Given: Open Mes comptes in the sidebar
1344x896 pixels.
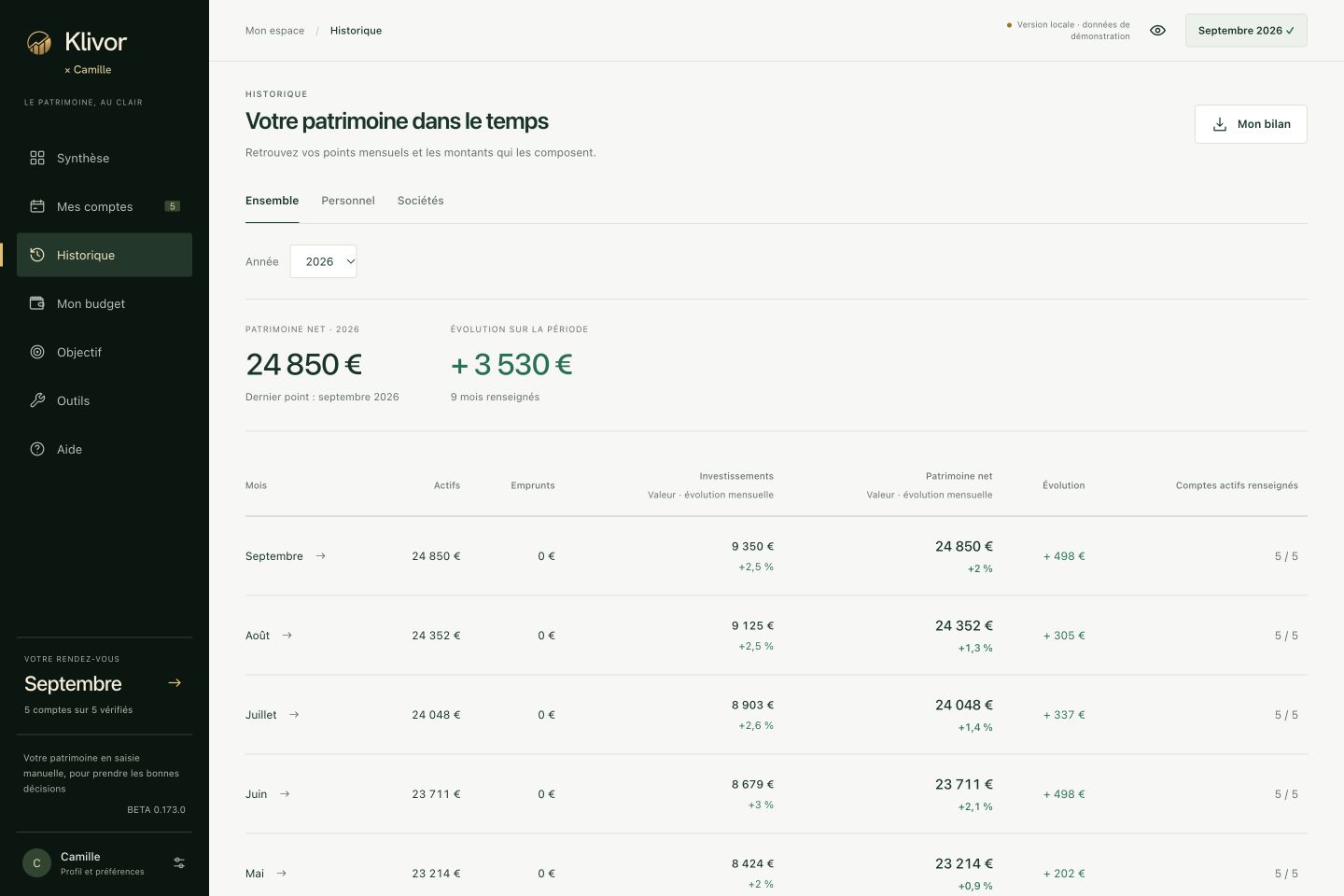Looking at the screenshot, I should click(x=105, y=206).
